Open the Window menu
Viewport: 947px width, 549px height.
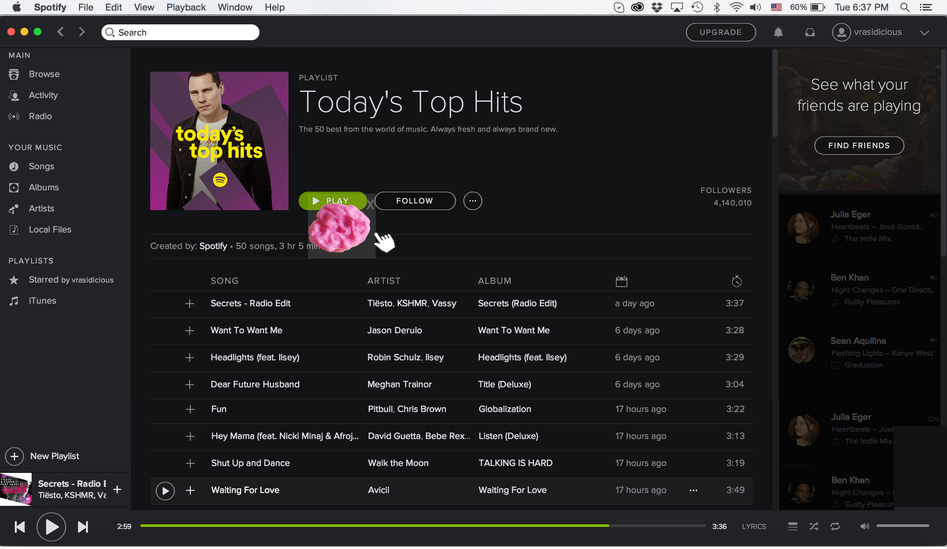(x=235, y=7)
